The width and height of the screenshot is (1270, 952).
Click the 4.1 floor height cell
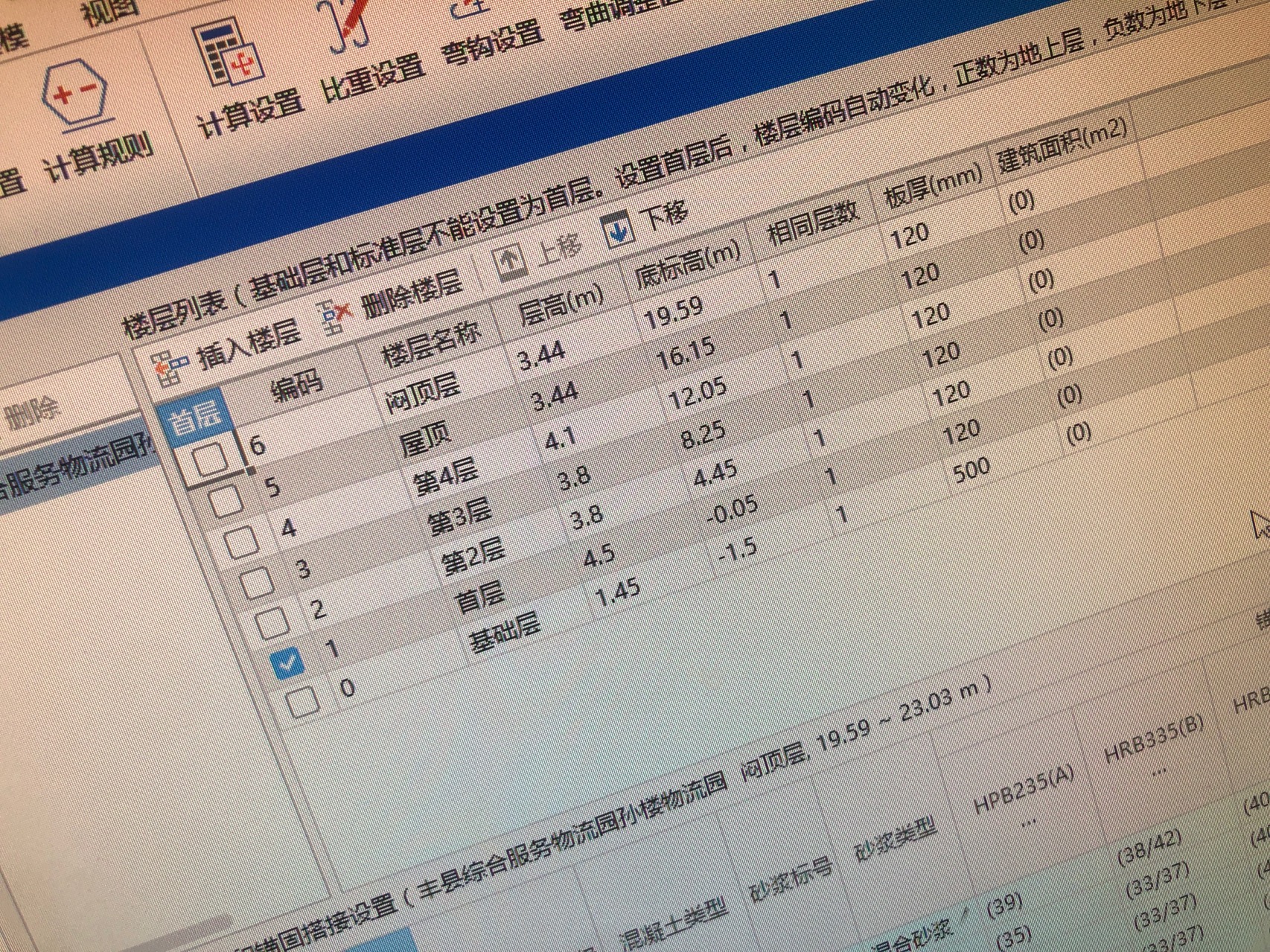pos(559,439)
